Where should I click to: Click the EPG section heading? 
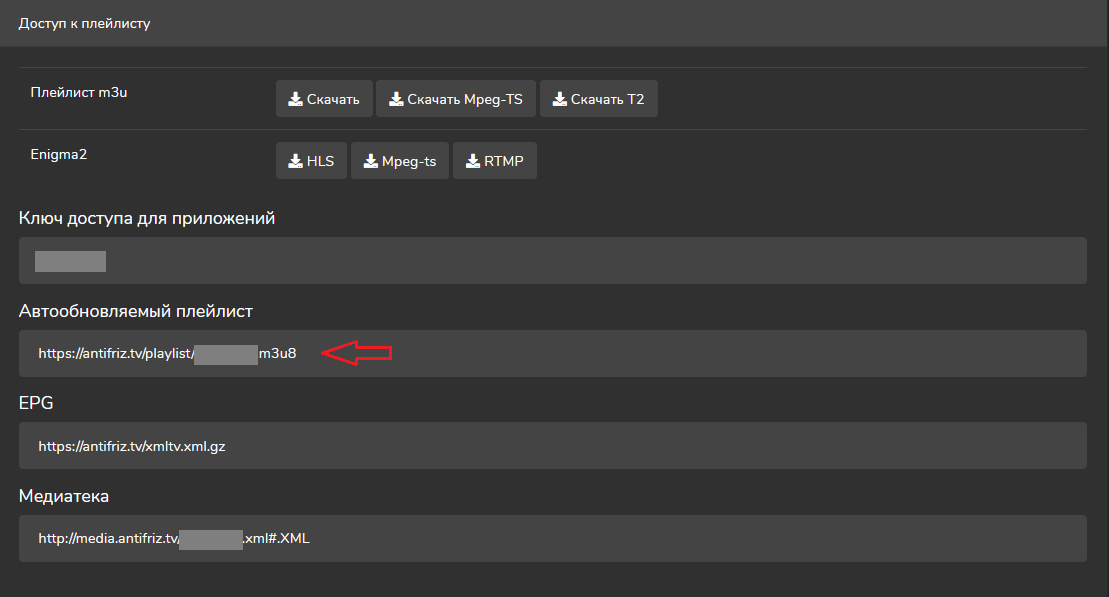tap(34, 403)
